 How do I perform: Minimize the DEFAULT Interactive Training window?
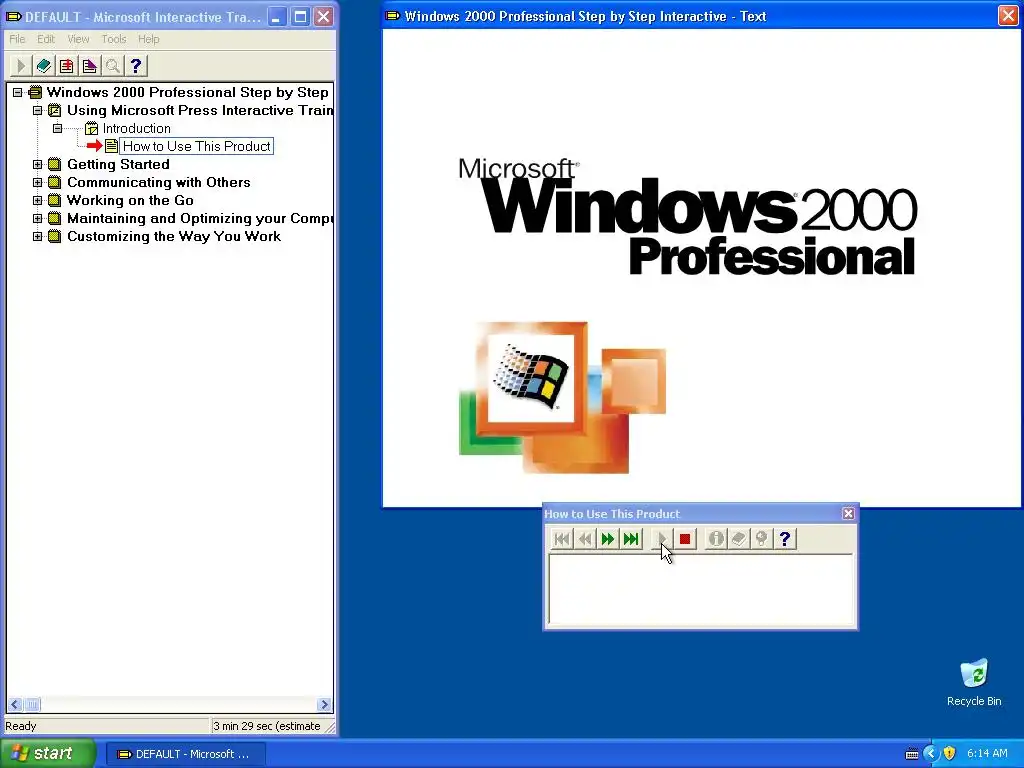pos(277,16)
